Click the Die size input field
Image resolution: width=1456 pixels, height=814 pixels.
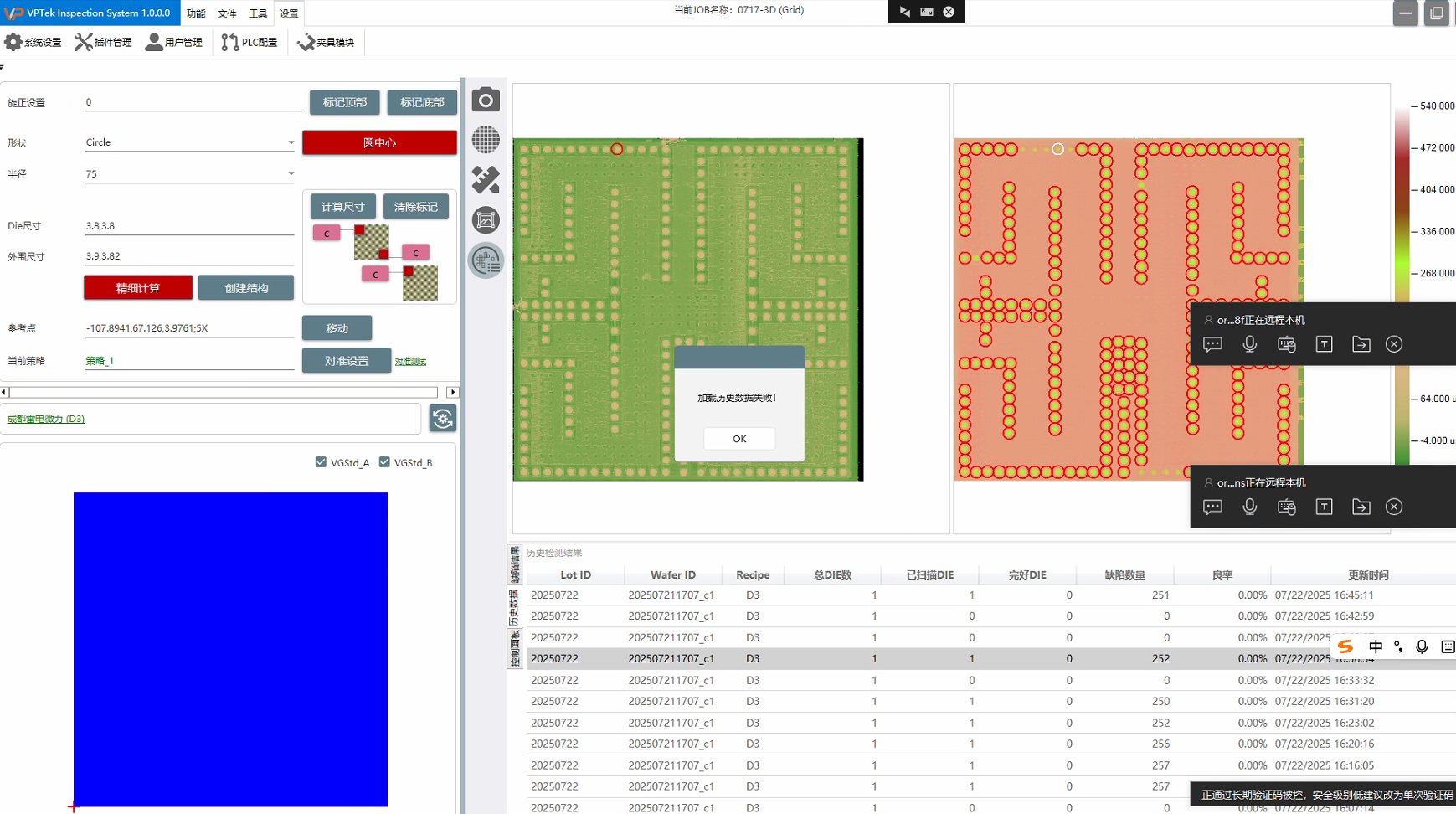pyautogui.click(x=189, y=226)
